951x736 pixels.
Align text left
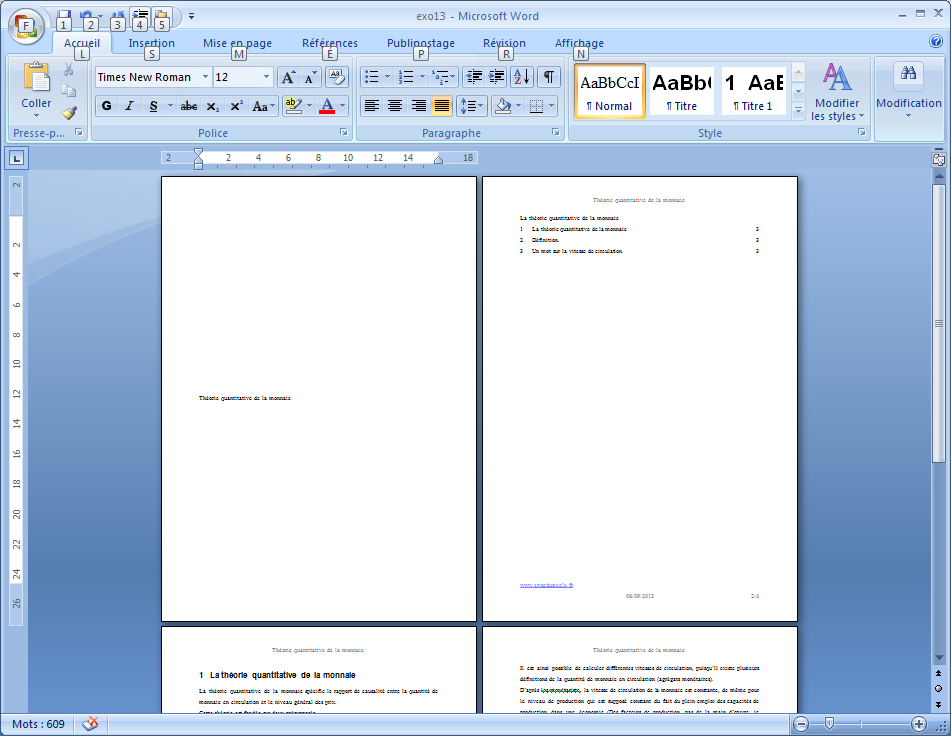pos(372,106)
